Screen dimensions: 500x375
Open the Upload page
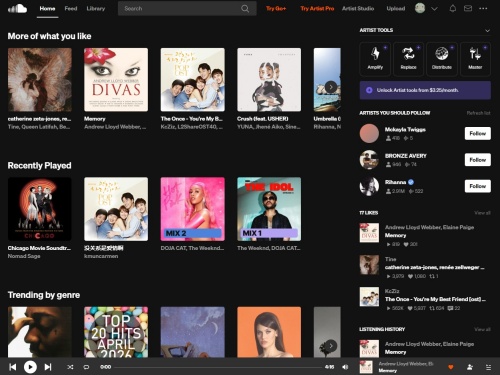[x=396, y=8]
